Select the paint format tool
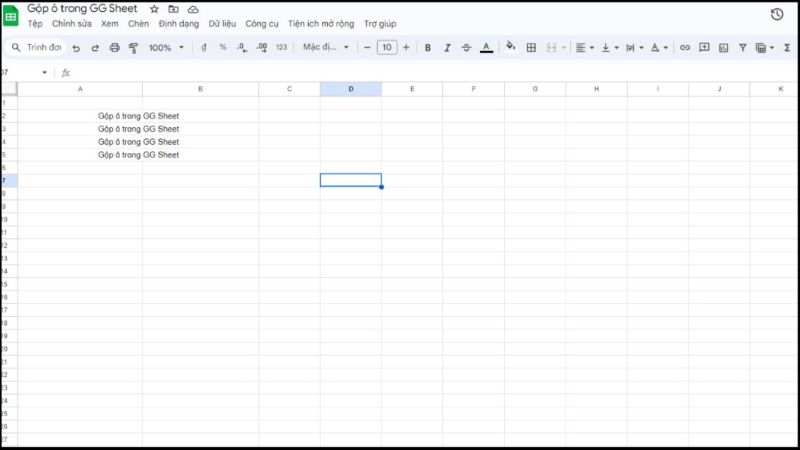Viewport: 800px width, 450px height. 133,47
